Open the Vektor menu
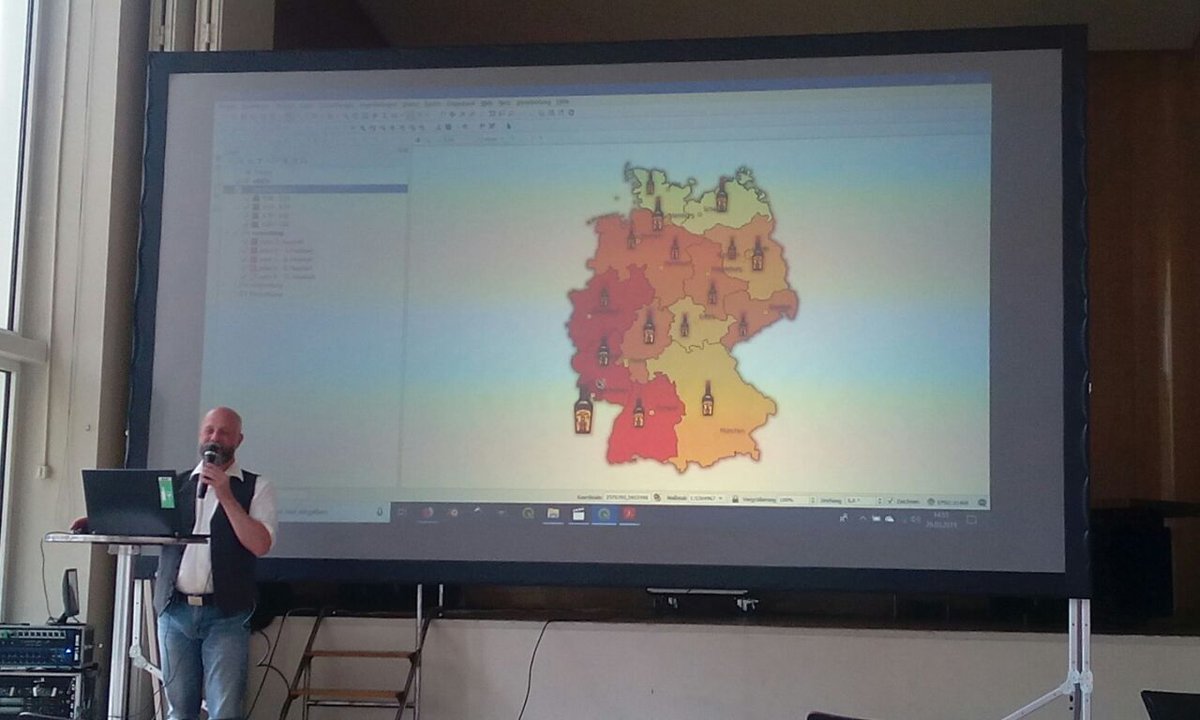The height and width of the screenshot is (720, 1200). tap(410, 103)
